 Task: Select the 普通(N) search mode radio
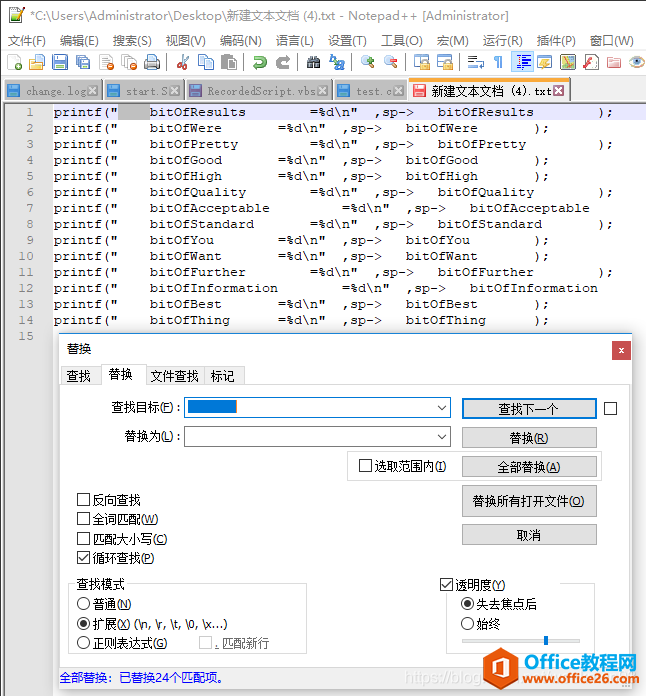click(x=83, y=604)
